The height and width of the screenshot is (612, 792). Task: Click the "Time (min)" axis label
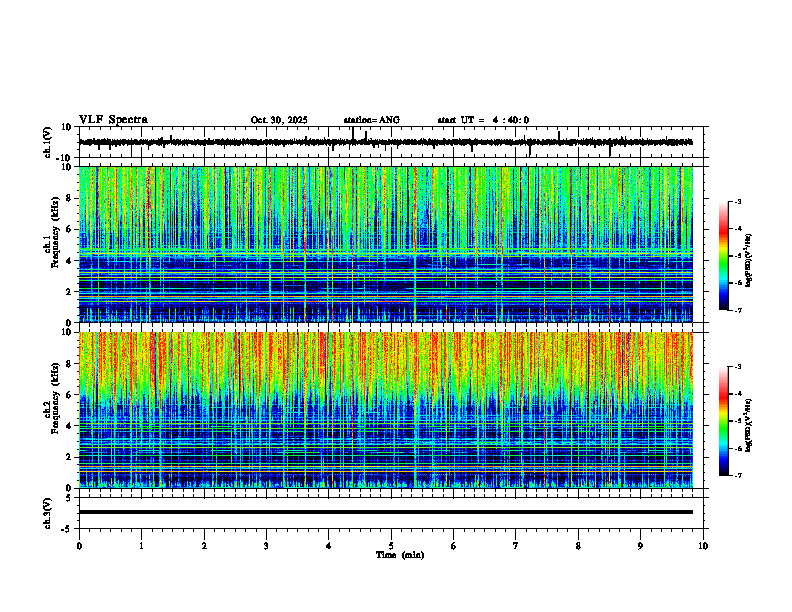pyautogui.click(x=400, y=555)
